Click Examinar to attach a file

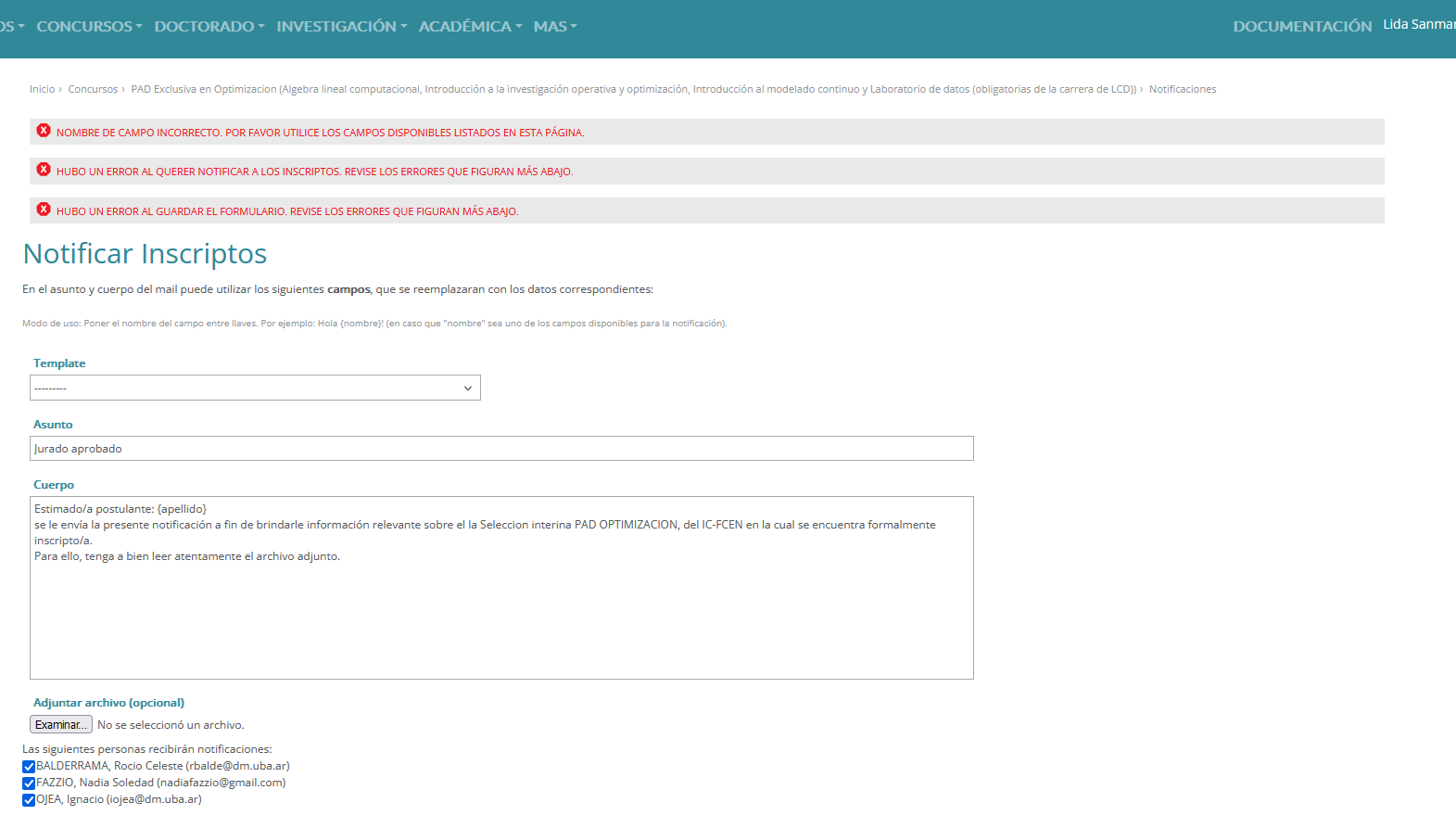[61, 725]
